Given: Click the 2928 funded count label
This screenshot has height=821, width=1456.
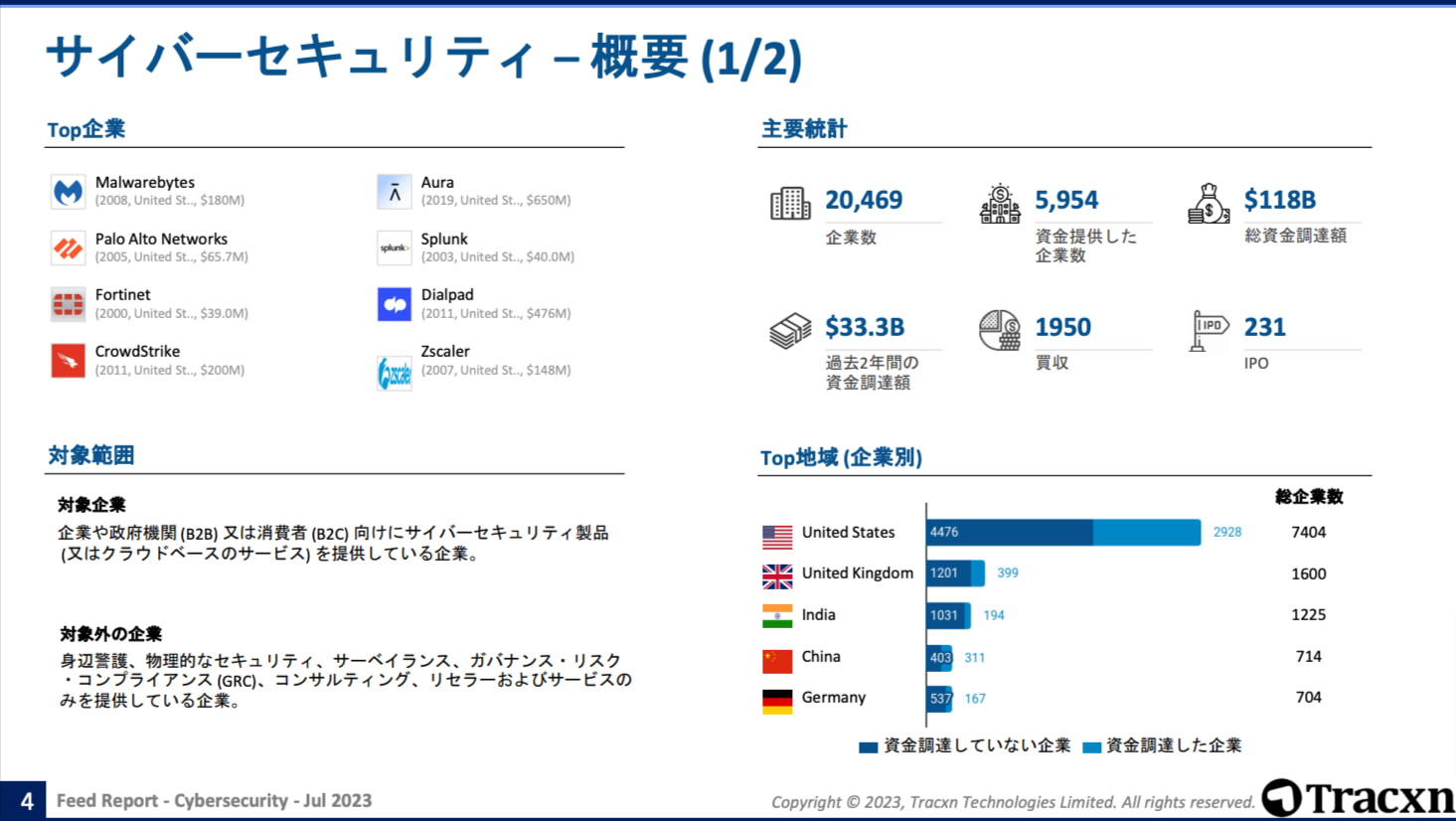Looking at the screenshot, I should [1227, 533].
